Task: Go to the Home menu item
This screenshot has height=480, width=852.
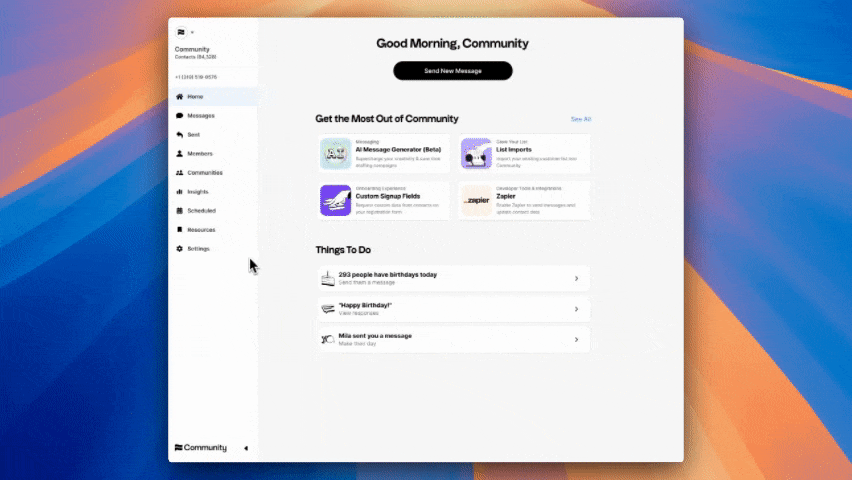Action: pos(212,97)
